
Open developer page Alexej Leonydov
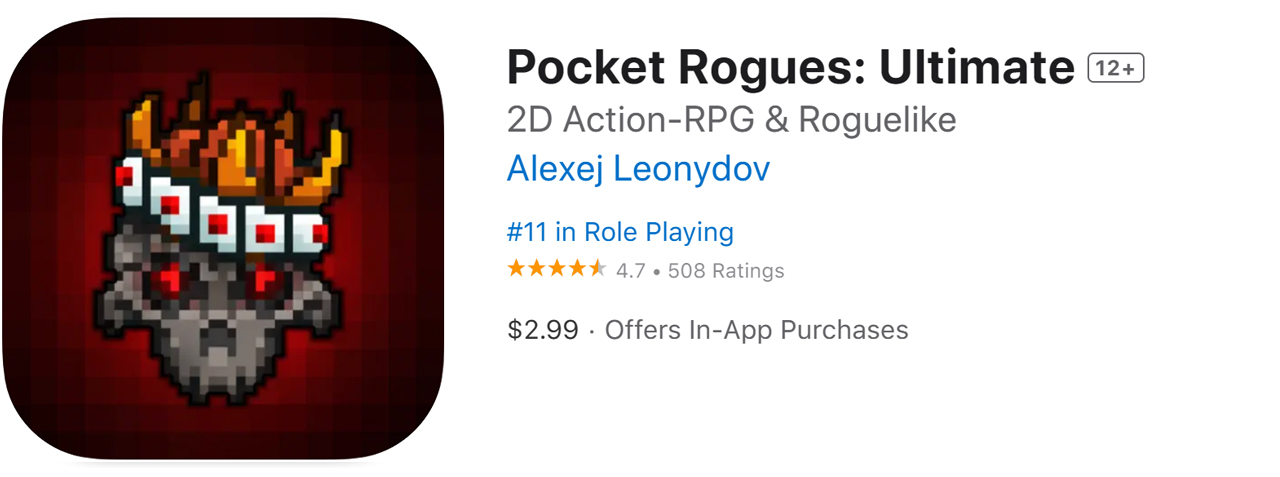638,169
